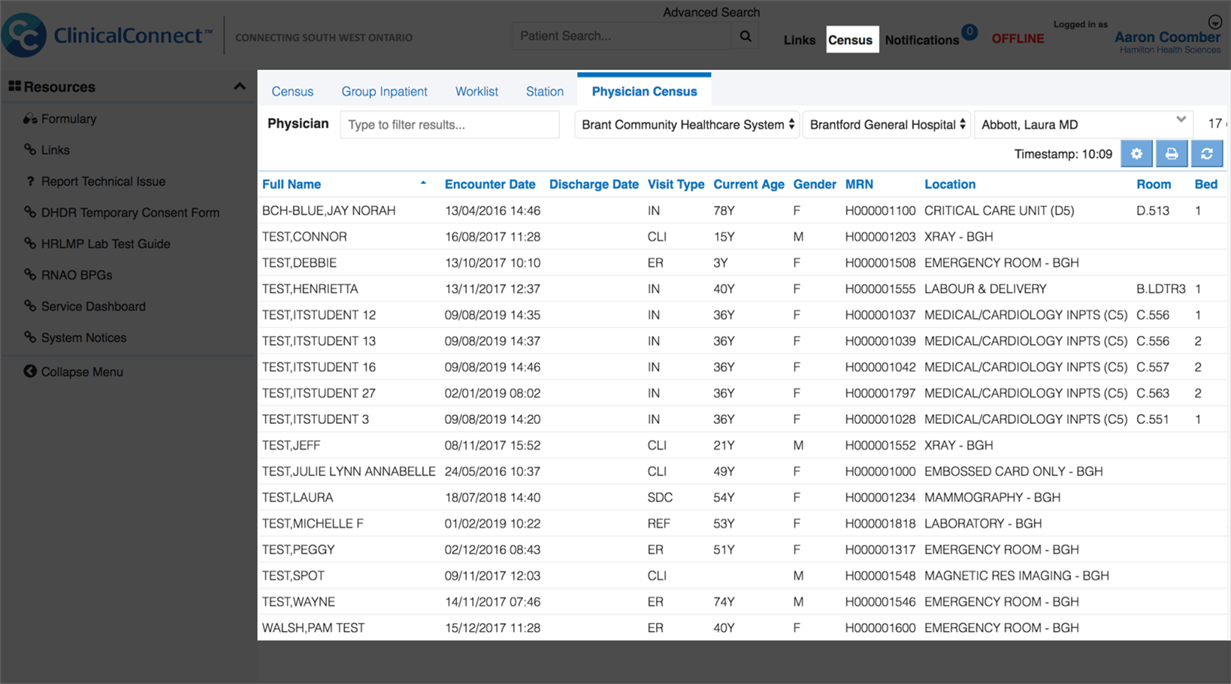Sort by the Room column header
This screenshot has height=684, width=1231.
[1154, 185]
